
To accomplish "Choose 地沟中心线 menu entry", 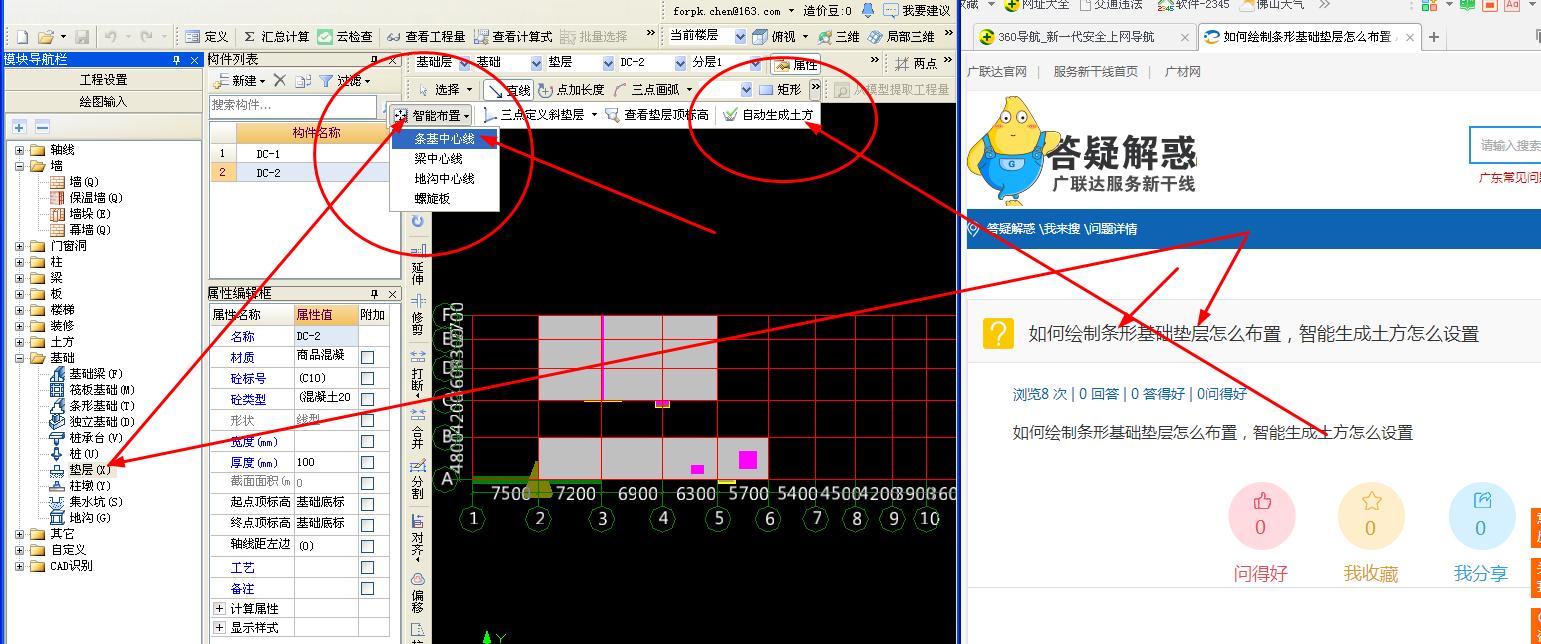I will click(x=444, y=179).
